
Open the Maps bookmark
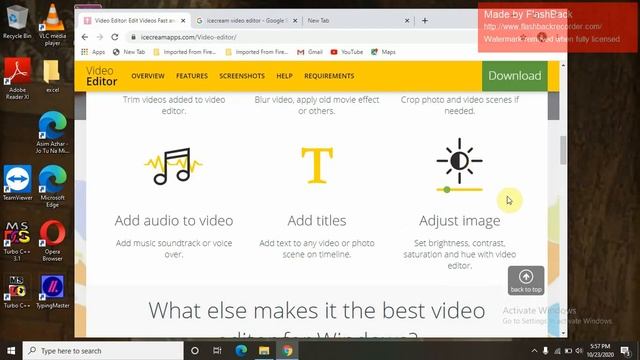point(383,52)
